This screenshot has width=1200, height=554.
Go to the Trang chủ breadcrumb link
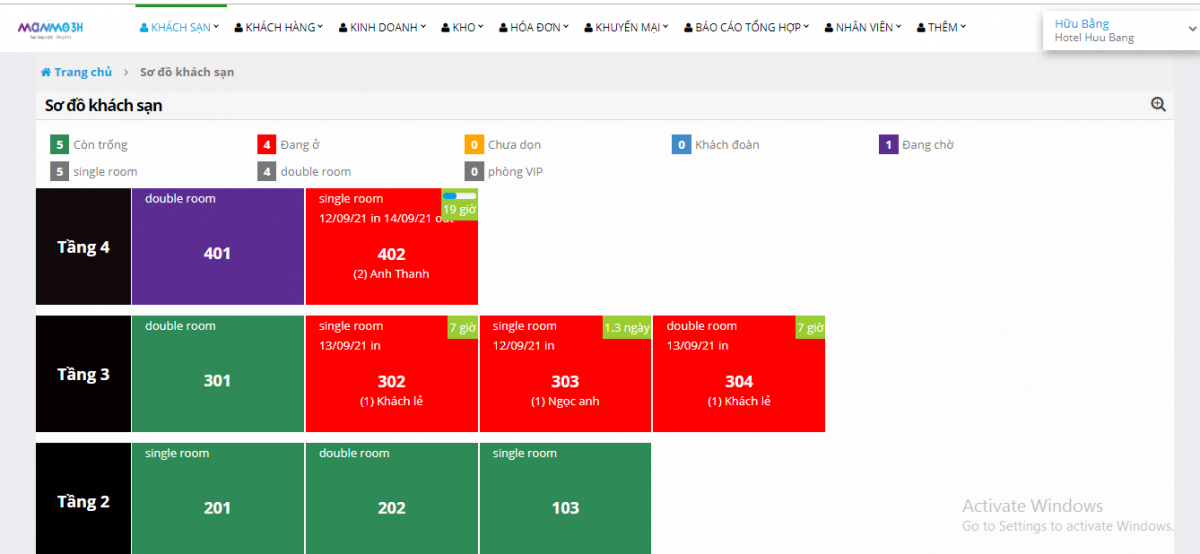(x=83, y=72)
